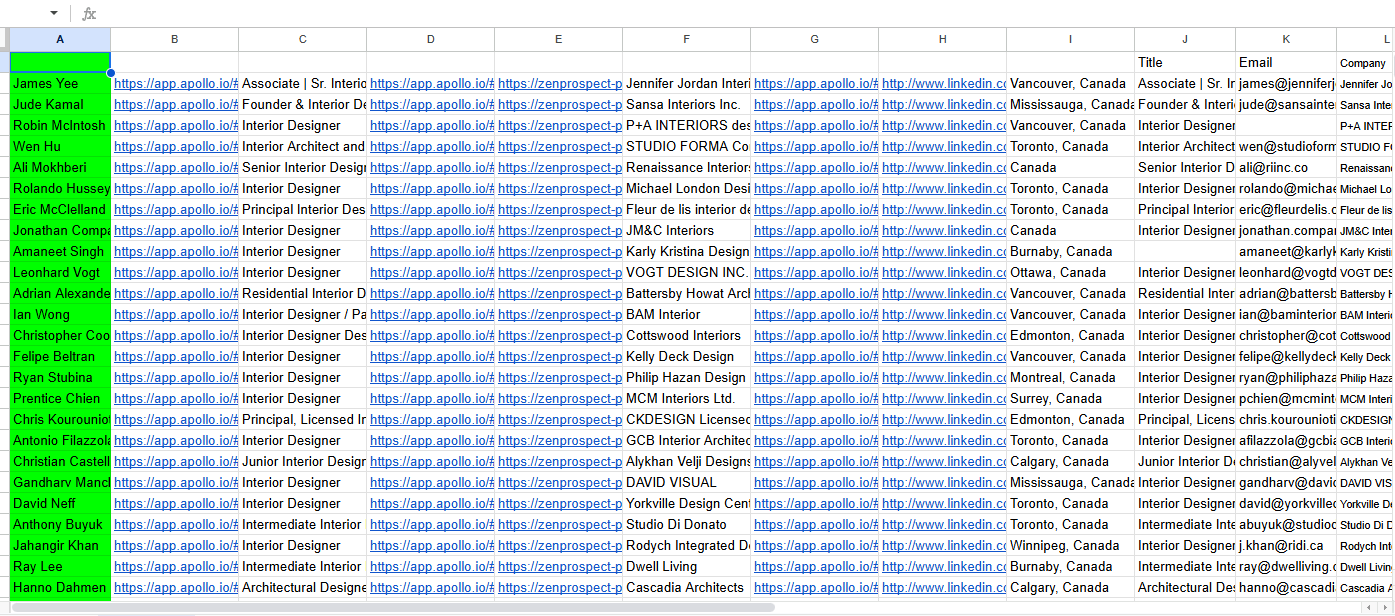Select 'Sansa Interiors Inc.' cell in column F
The image size is (1395, 616).
[x=686, y=104]
